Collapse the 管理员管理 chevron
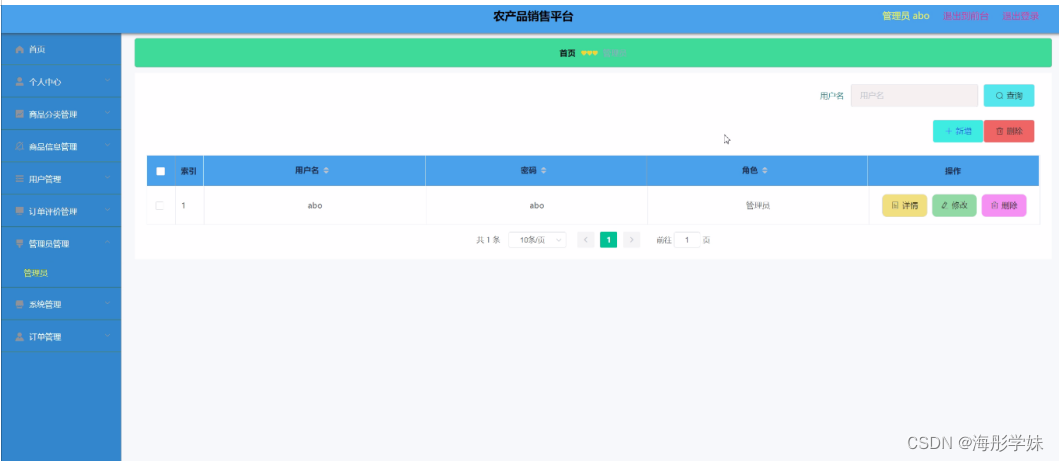 (x=107, y=243)
